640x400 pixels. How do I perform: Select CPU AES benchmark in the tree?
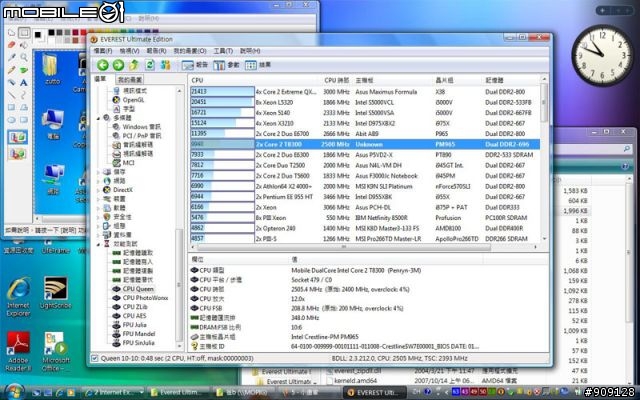pyautogui.click(x=134, y=316)
